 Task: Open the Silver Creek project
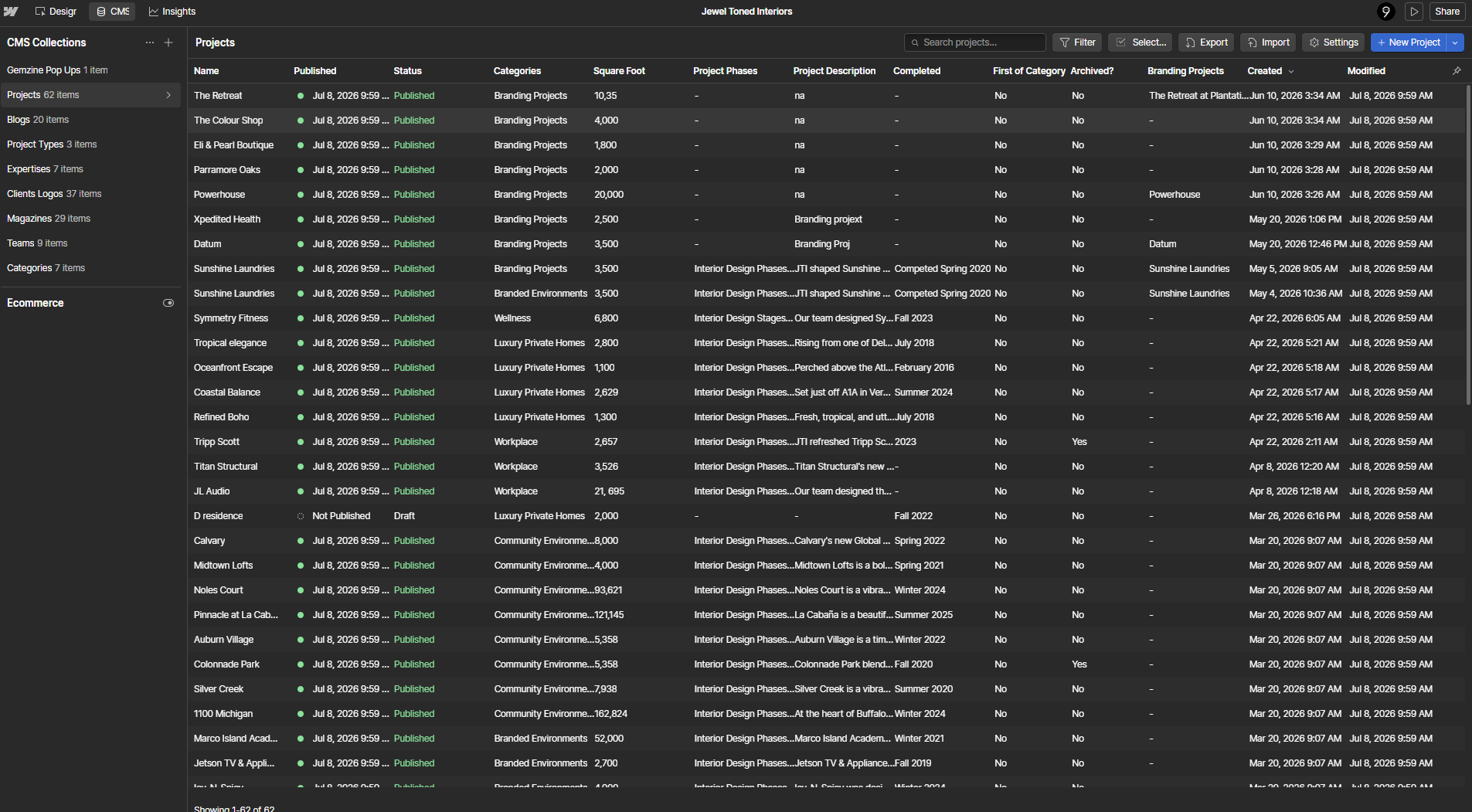(x=219, y=689)
